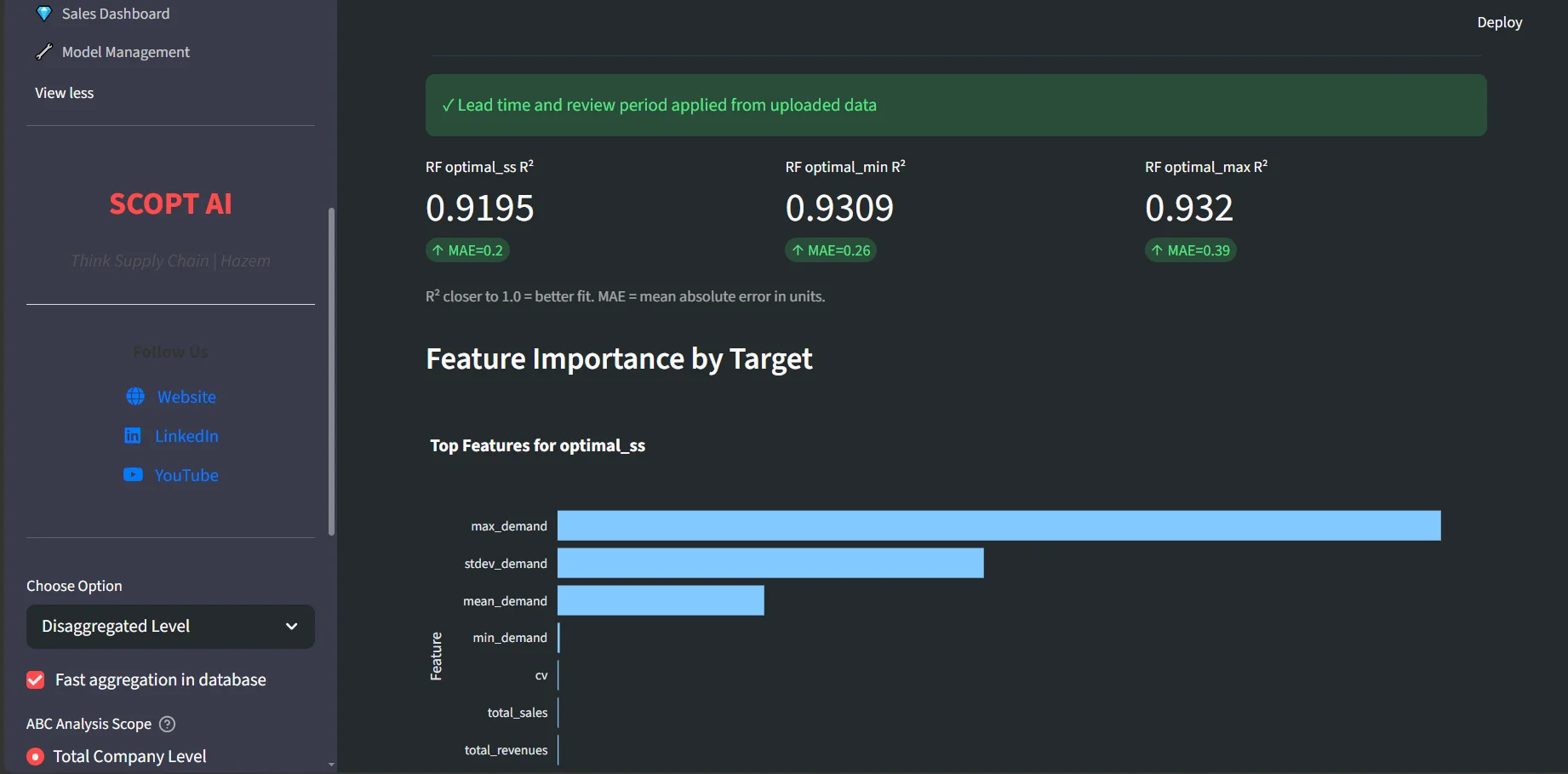
Task: Click the MAE=0.39 delta badge
Action: (1190, 250)
